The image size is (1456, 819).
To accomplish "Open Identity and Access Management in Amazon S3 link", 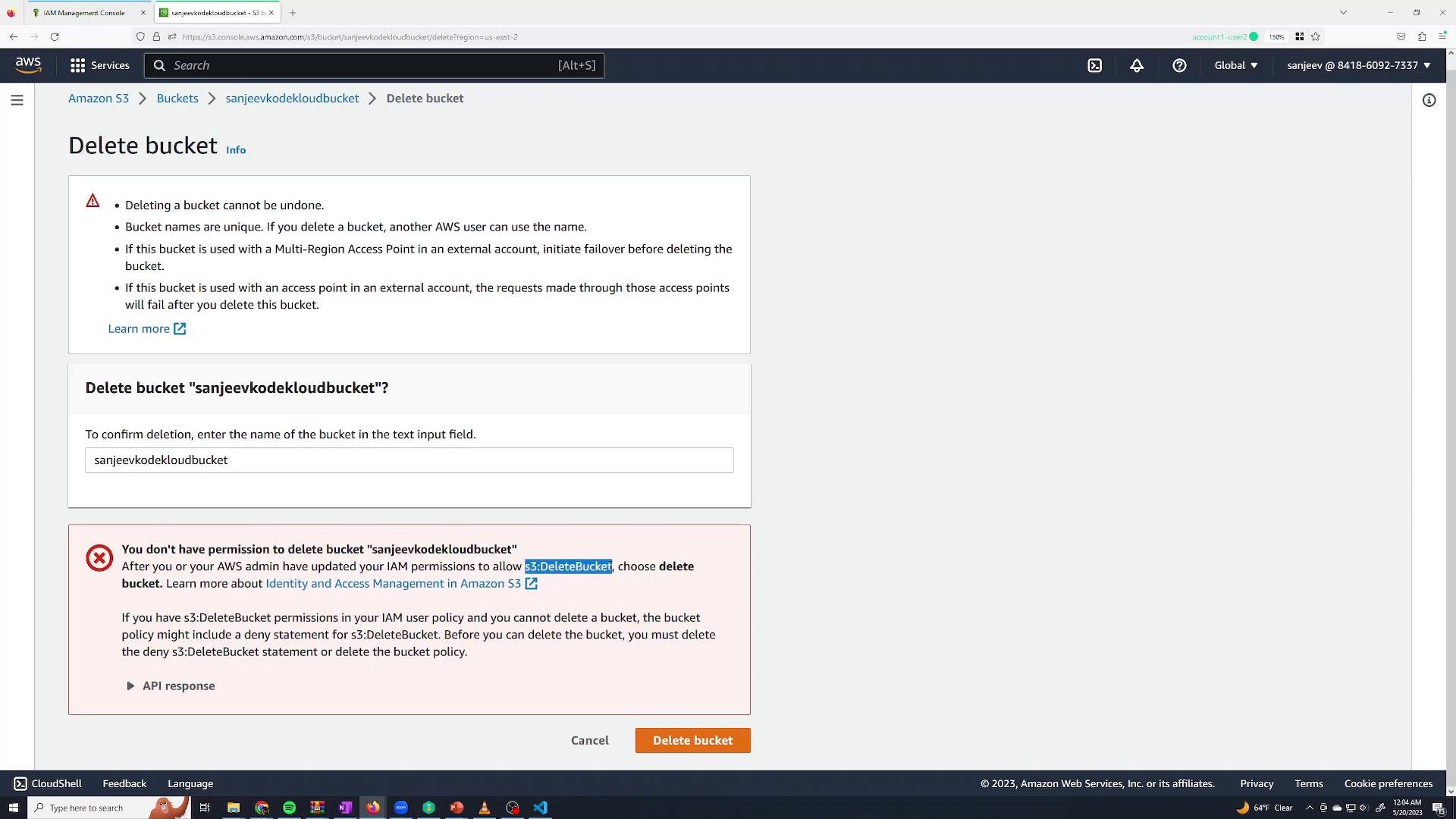I will (x=401, y=583).
